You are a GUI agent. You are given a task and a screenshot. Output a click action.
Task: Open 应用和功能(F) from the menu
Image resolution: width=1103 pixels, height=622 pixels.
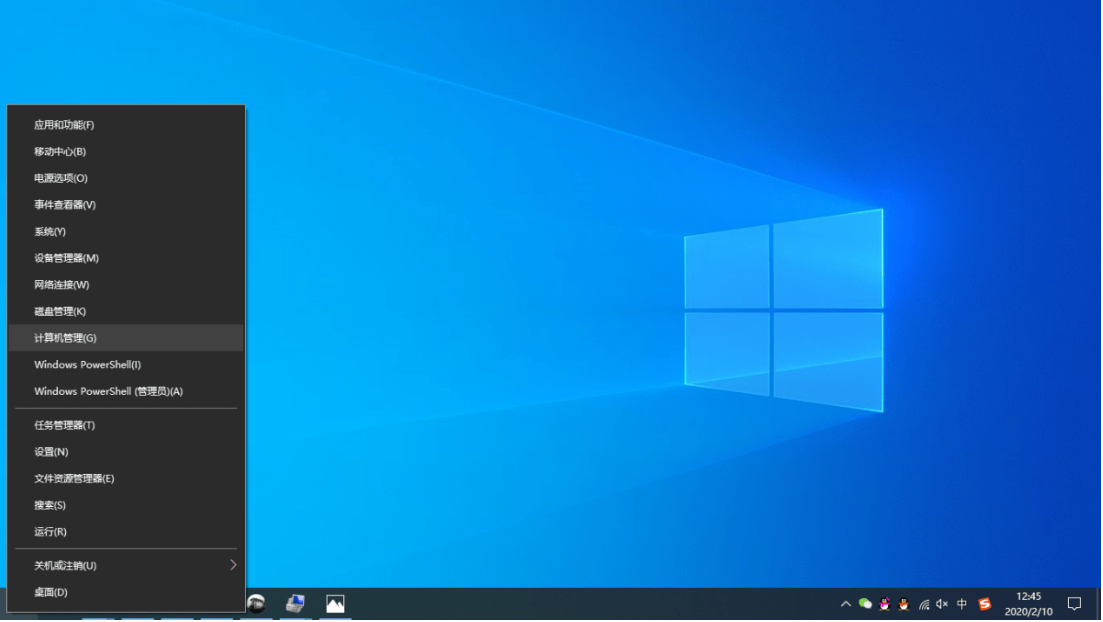coord(126,125)
